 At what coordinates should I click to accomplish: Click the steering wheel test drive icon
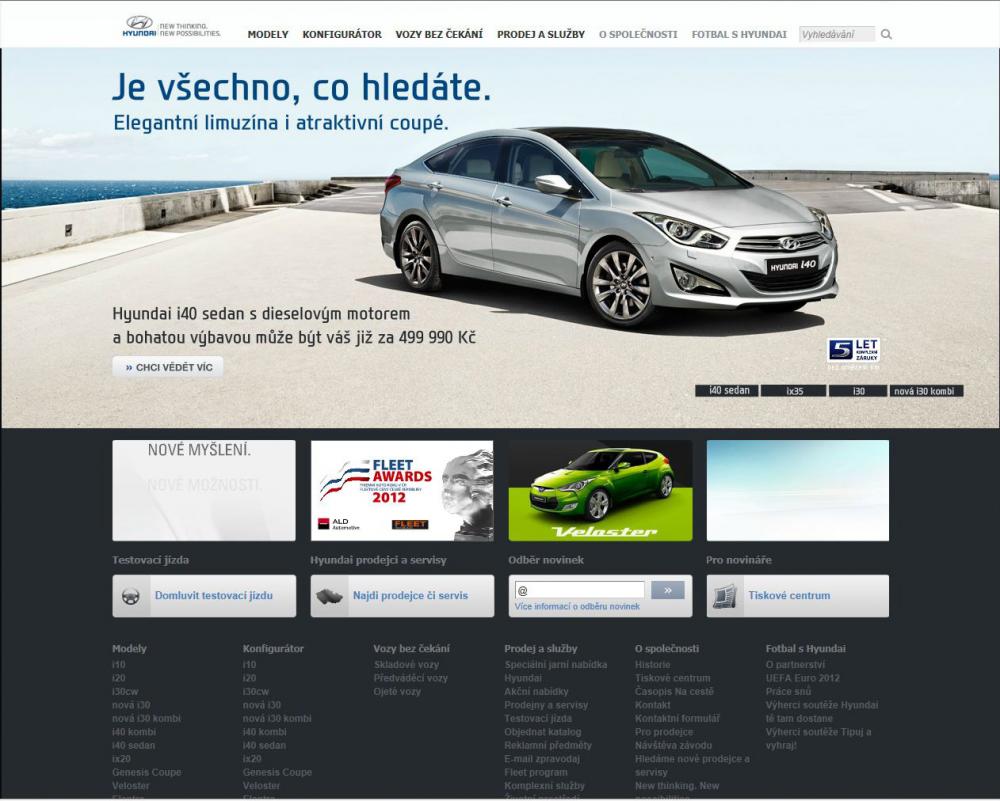[x=131, y=596]
